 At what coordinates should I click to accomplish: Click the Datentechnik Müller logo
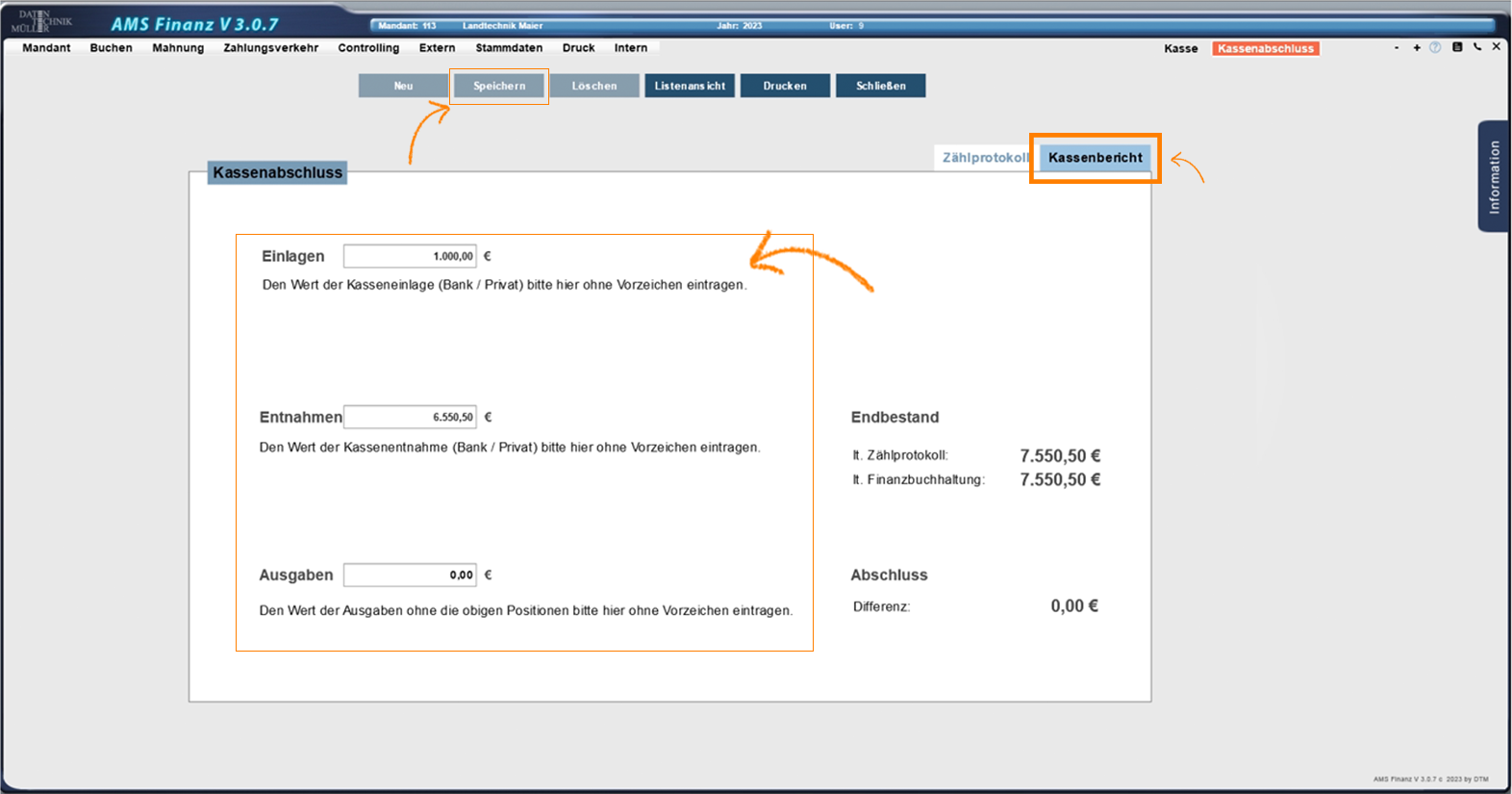coord(40,21)
